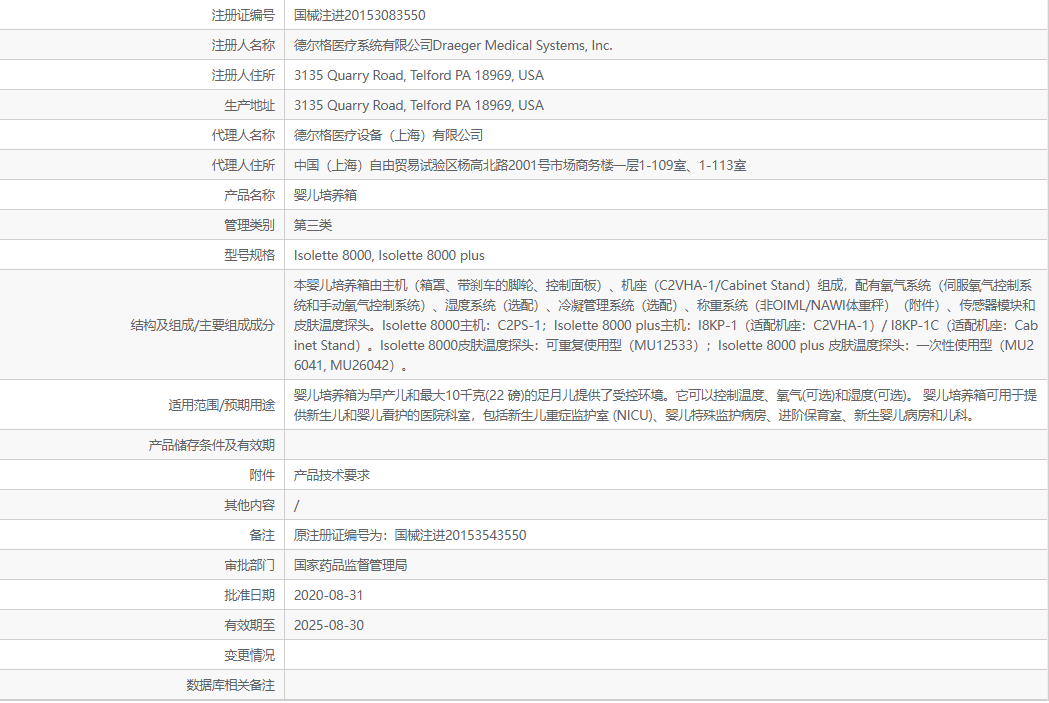Click the 型号规格 label
Viewport: 1049px width, 703px height.
pyautogui.click(x=249, y=256)
